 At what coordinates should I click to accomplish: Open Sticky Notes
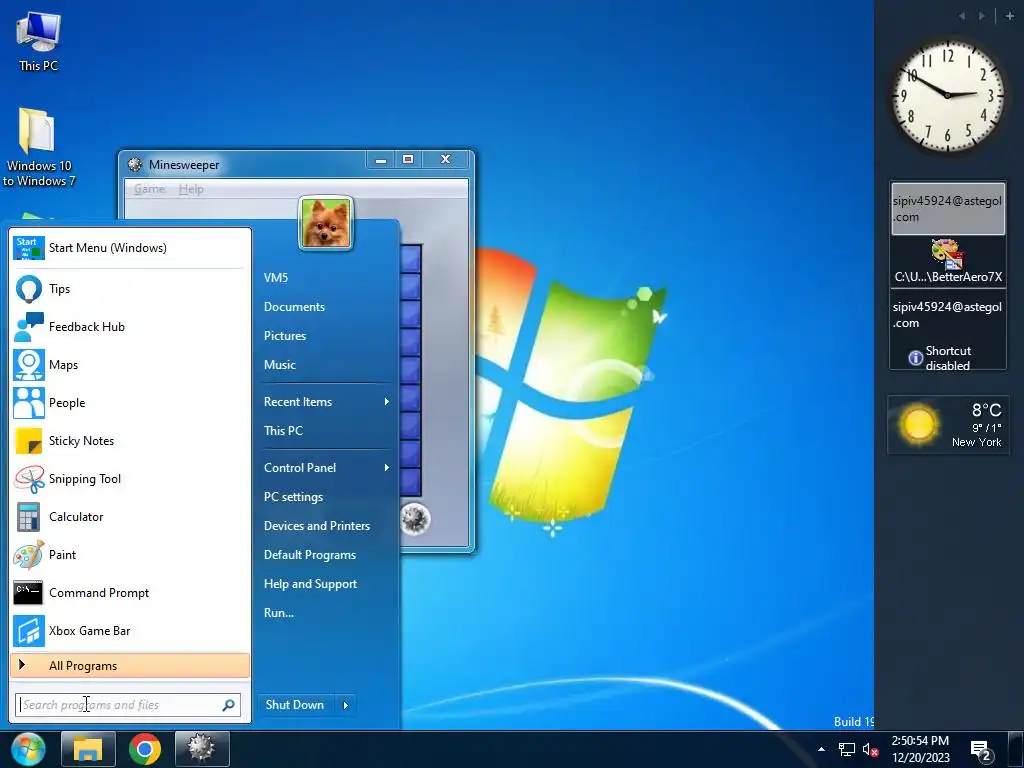130,441
